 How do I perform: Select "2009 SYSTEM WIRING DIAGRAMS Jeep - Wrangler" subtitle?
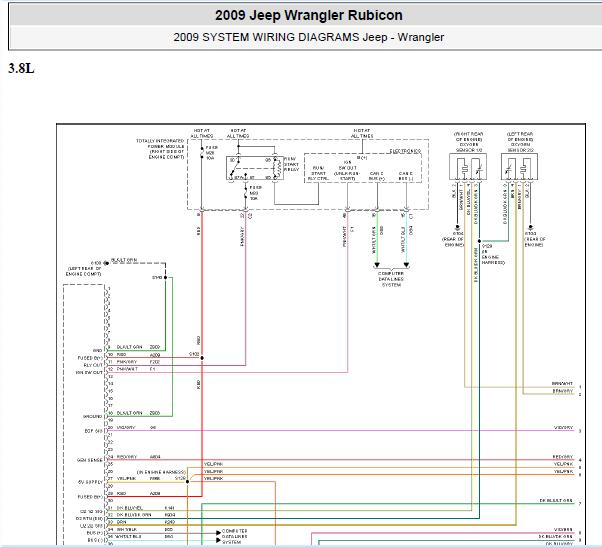(x=309, y=37)
